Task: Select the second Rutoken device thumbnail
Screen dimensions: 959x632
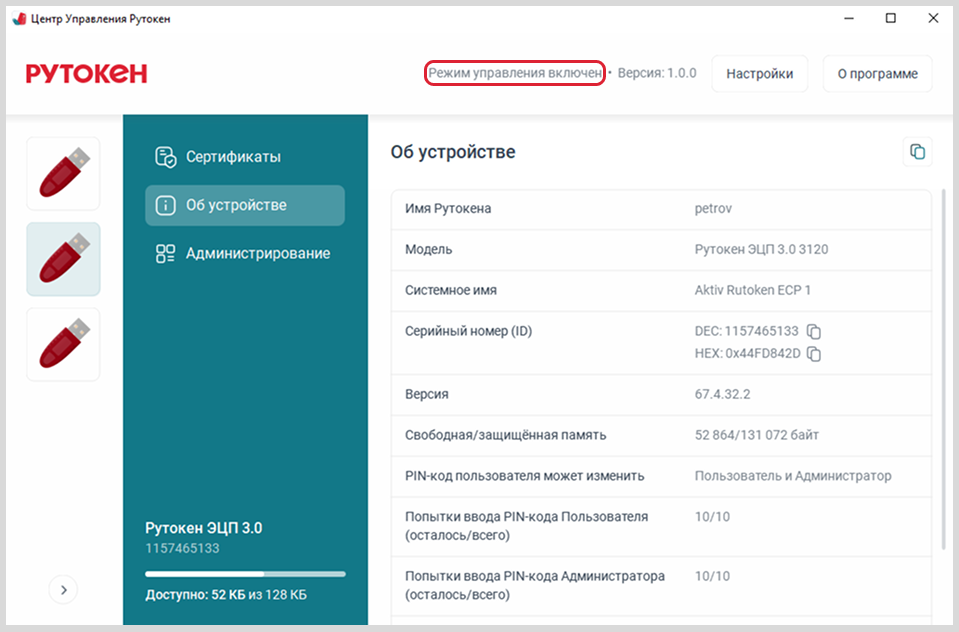Action: point(63,259)
